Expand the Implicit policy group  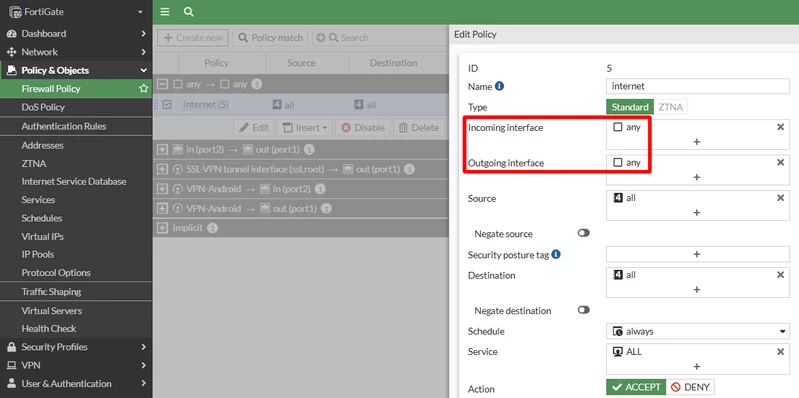coord(162,228)
